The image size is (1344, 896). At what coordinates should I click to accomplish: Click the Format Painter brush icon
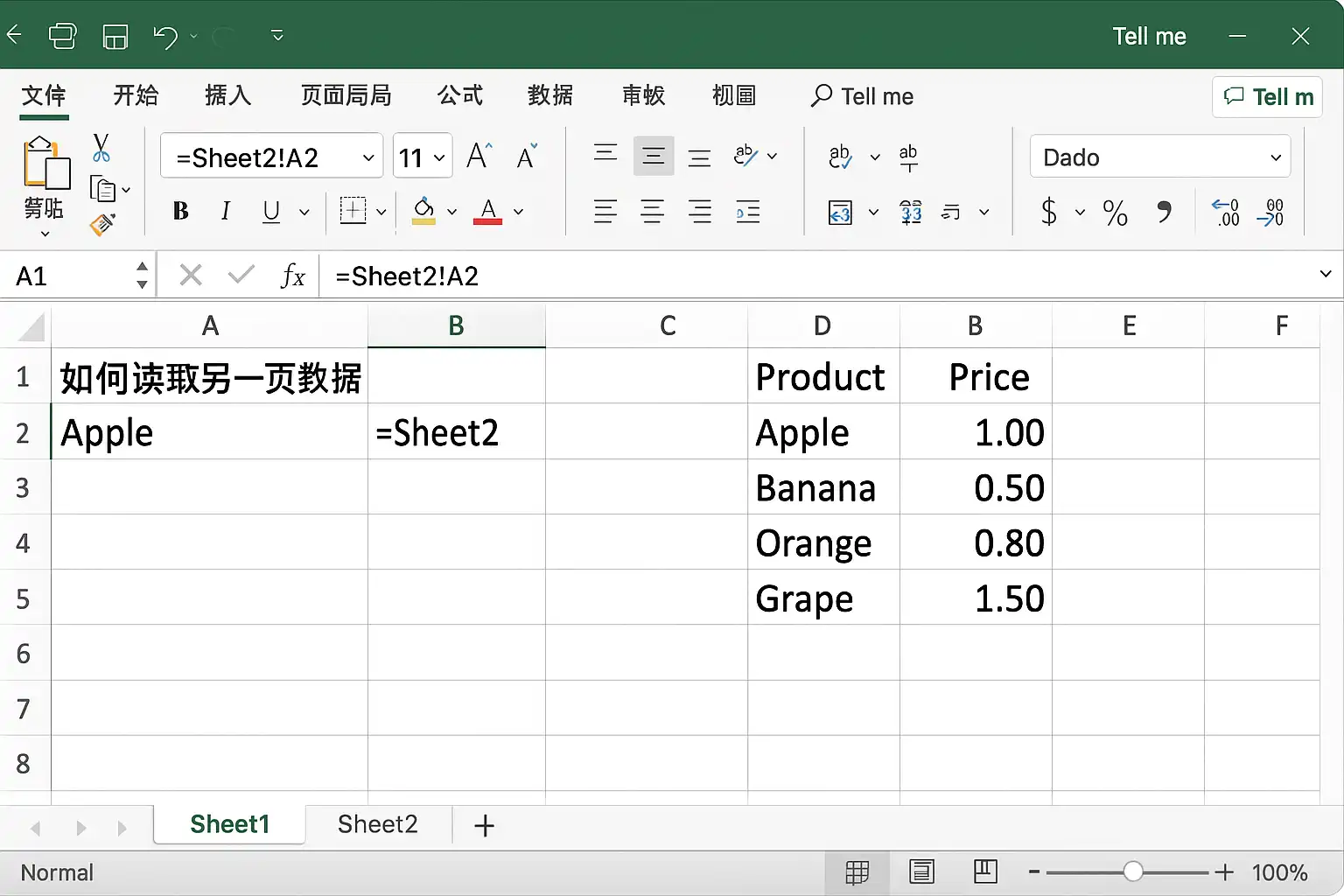[102, 225]
